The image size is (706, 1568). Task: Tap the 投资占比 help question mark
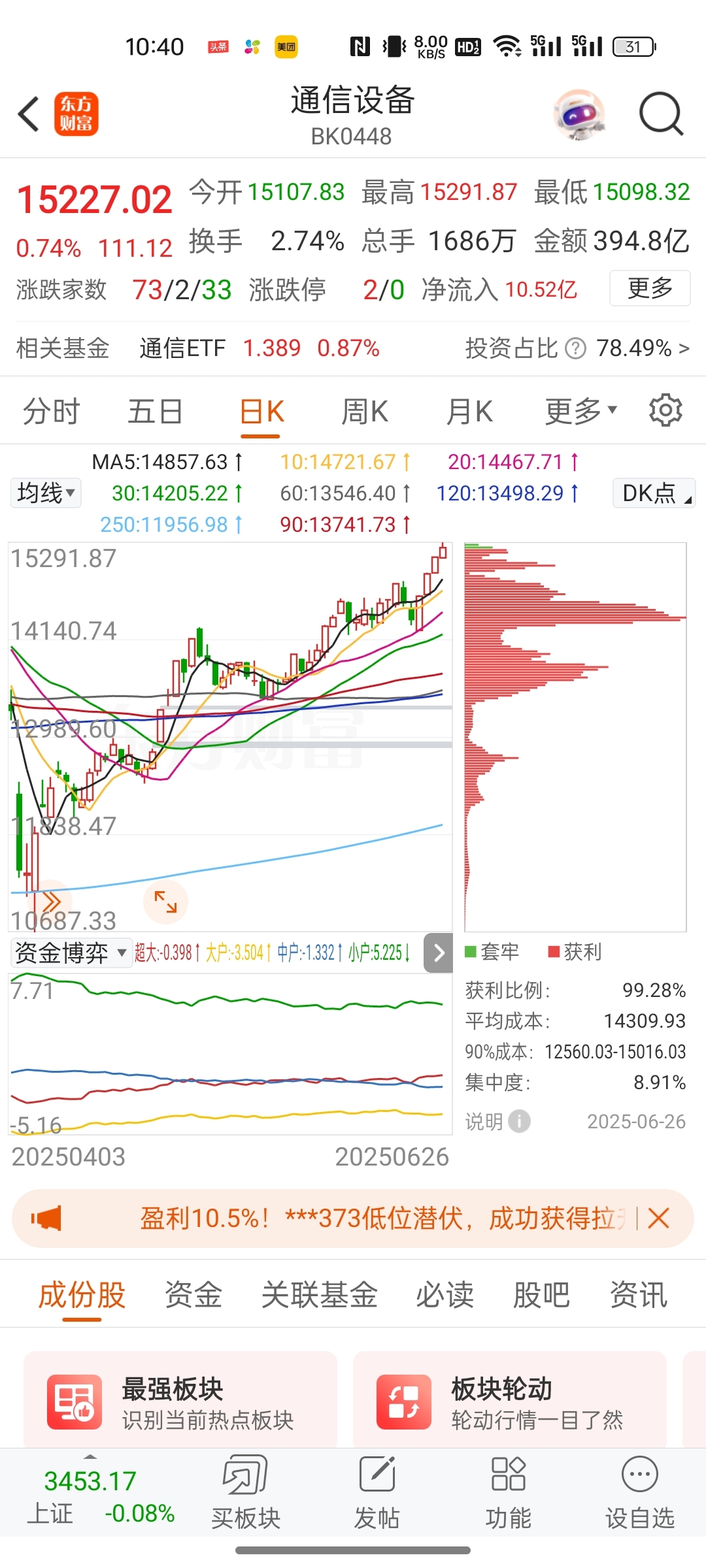coord(575,349)
